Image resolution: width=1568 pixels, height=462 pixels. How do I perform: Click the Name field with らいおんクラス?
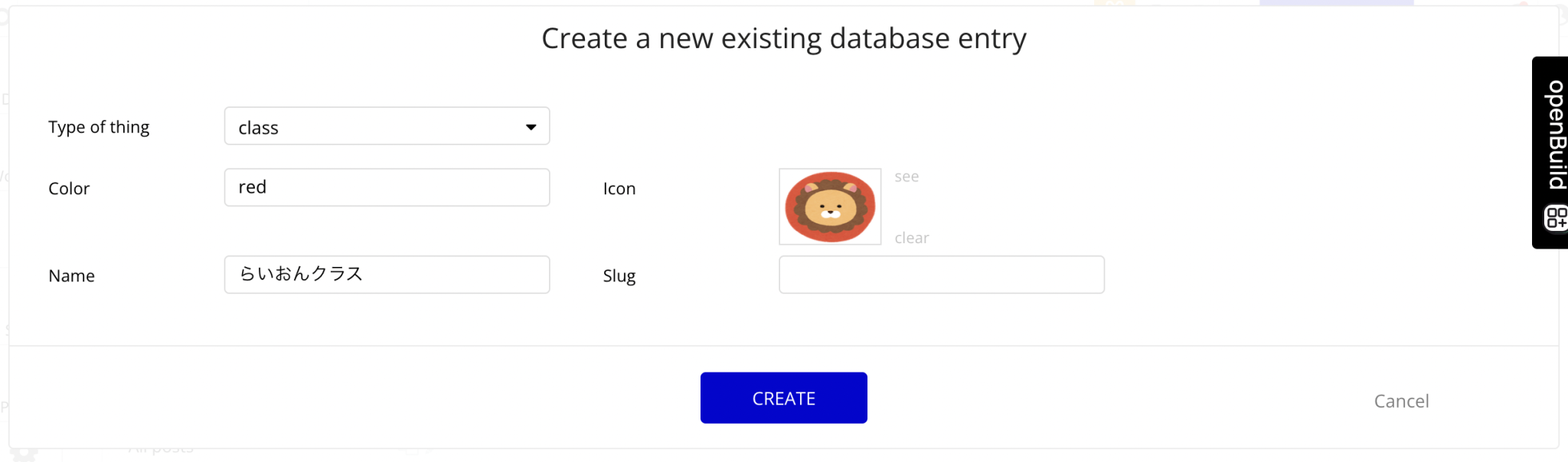387,274
